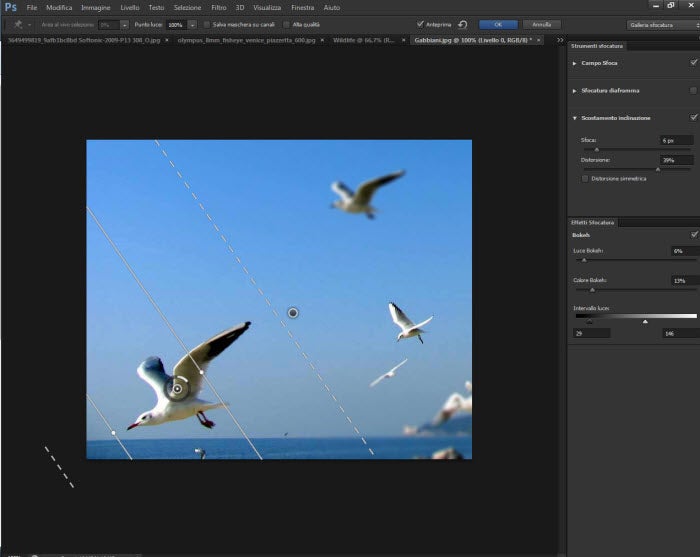
Task: Click the blur pin tool icon
Action: click(x=19, y=23)
